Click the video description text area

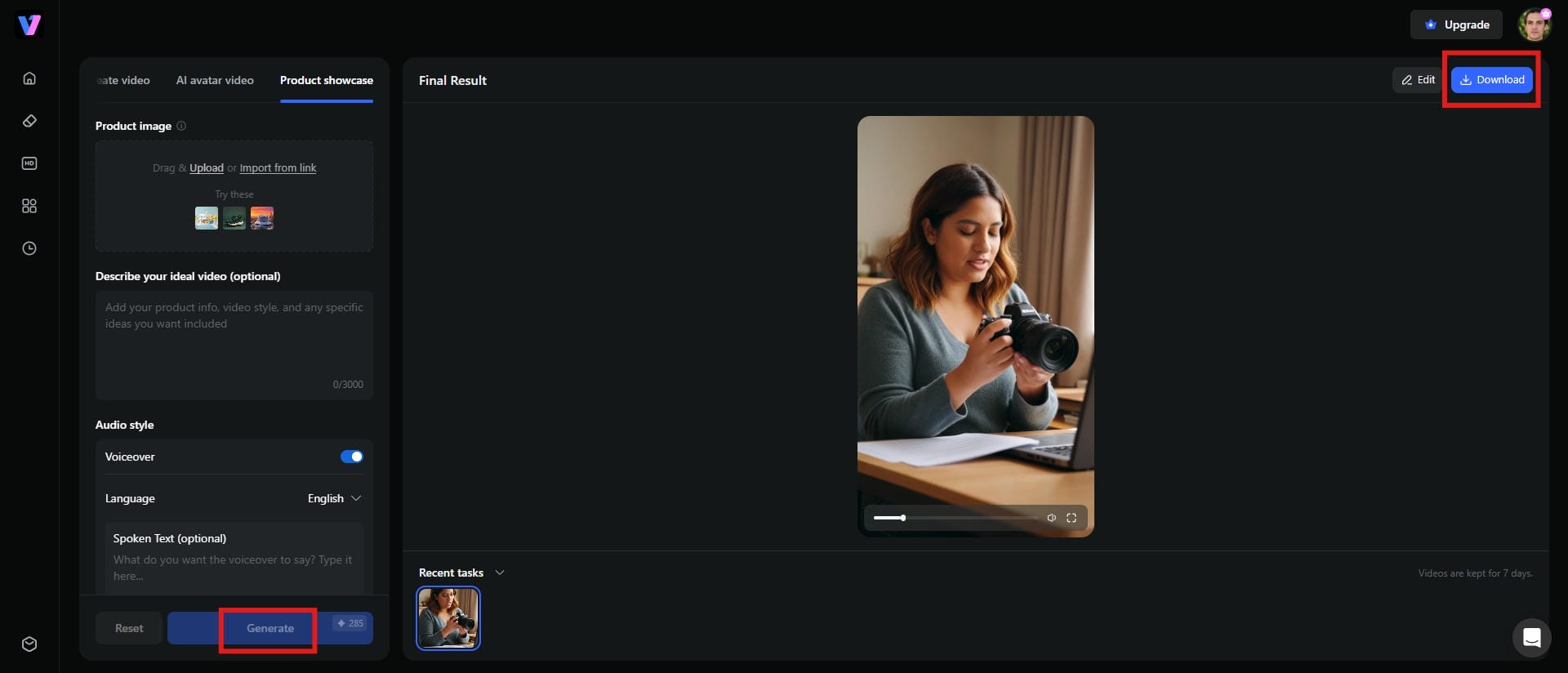click(x=234, y=345)
